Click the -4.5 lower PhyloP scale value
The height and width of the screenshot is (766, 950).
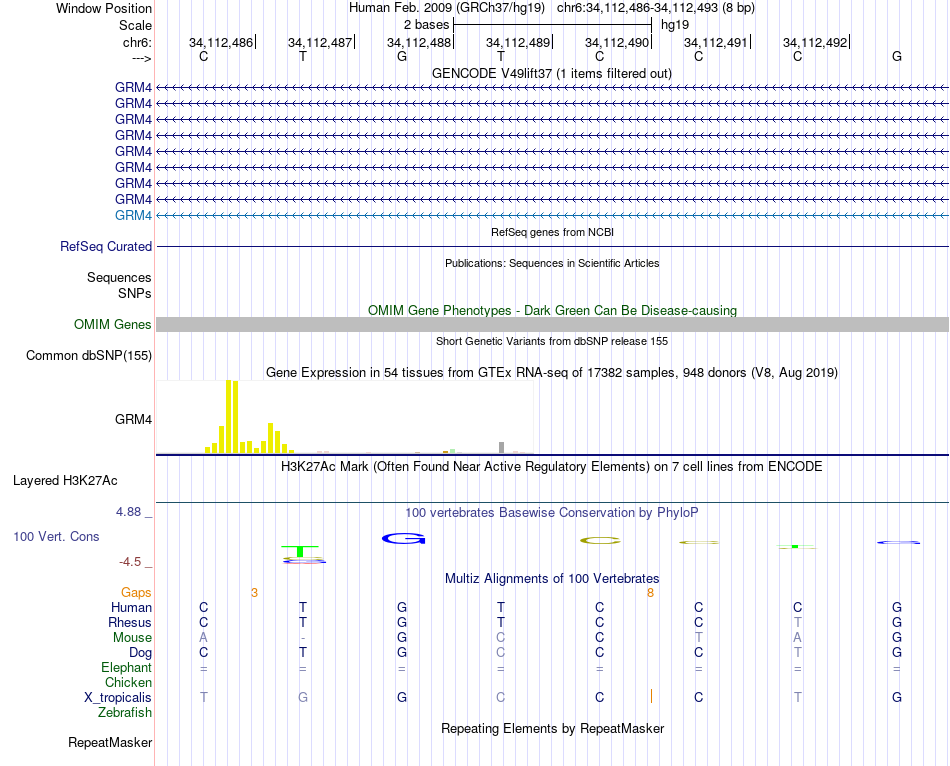(x=130, y=562)
